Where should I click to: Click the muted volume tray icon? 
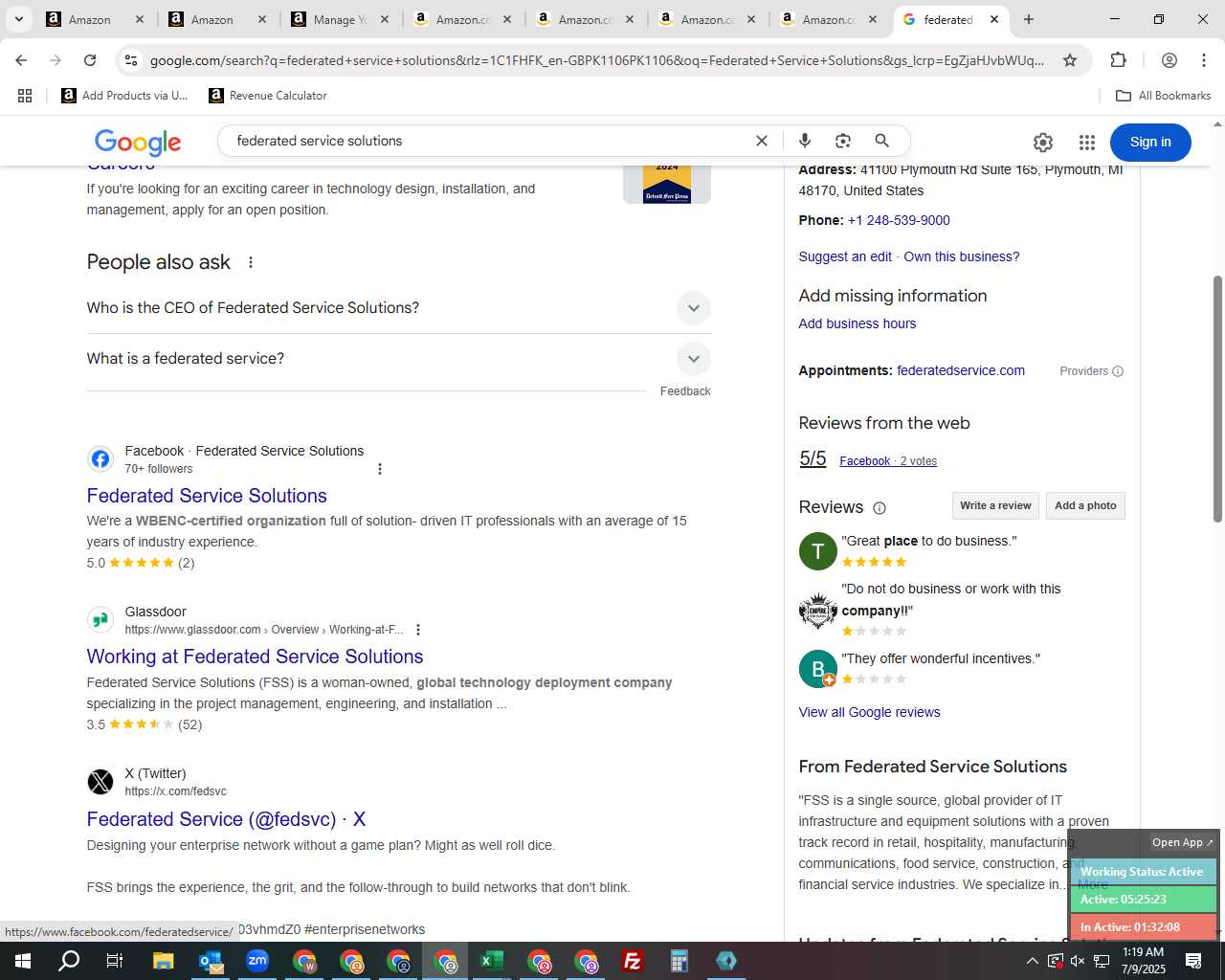coord(1078,961)
